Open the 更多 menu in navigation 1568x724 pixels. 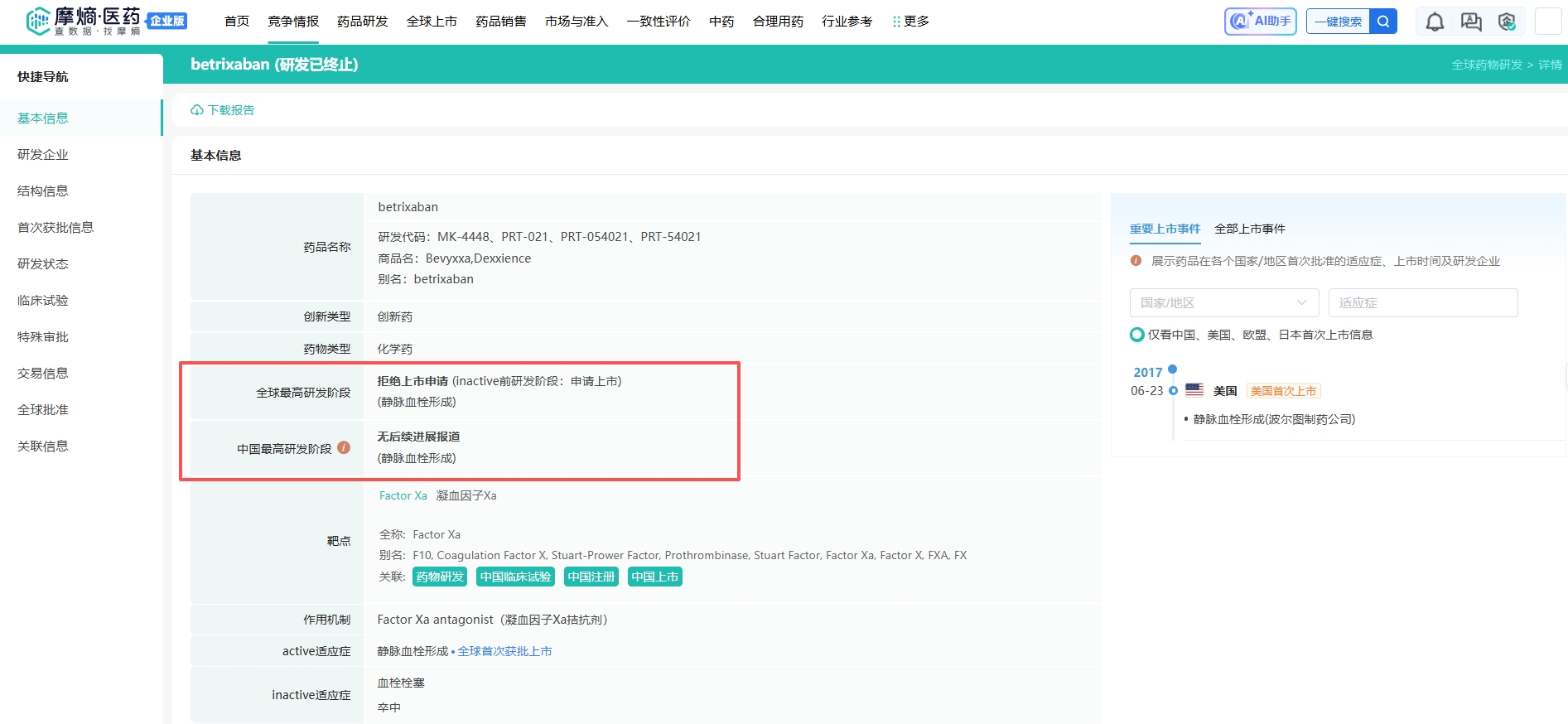point(910,22)
